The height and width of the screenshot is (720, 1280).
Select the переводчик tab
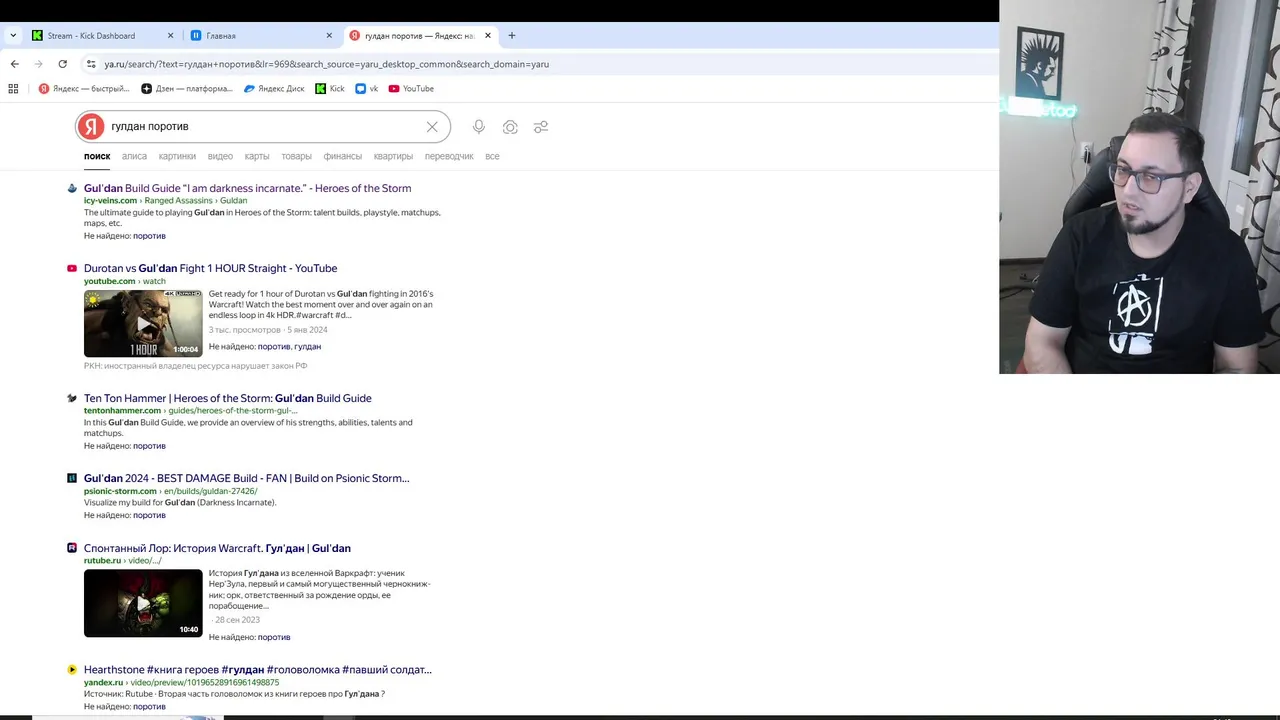click(x=449, y=156)
